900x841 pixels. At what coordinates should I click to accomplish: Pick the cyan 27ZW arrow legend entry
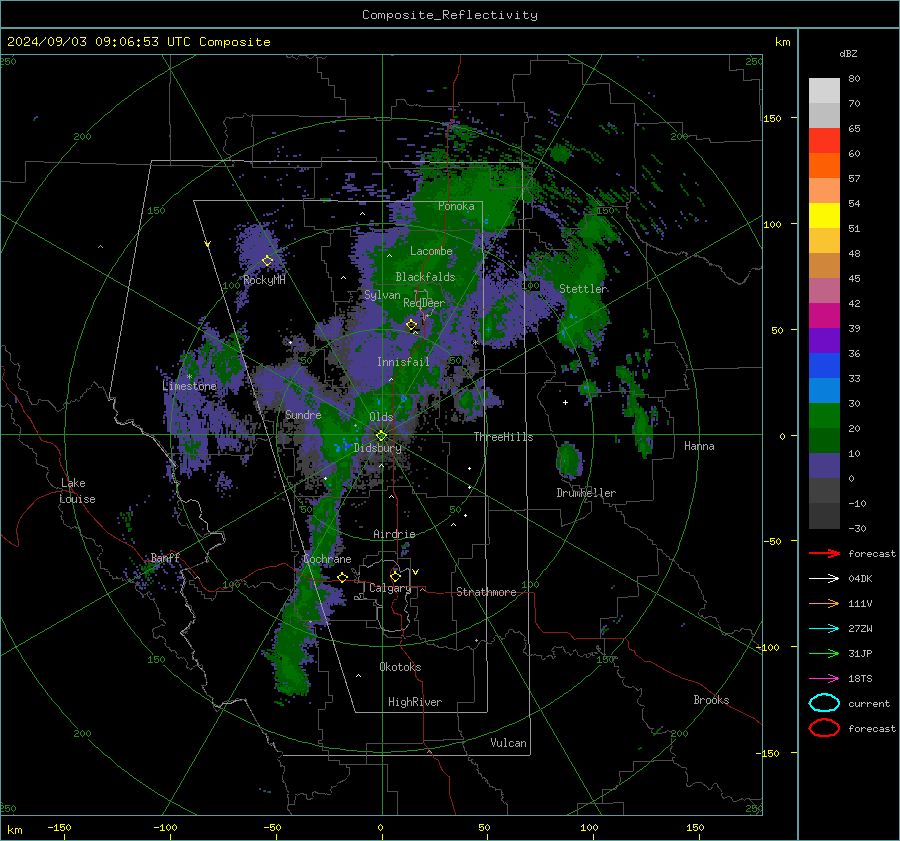(824, 629)
